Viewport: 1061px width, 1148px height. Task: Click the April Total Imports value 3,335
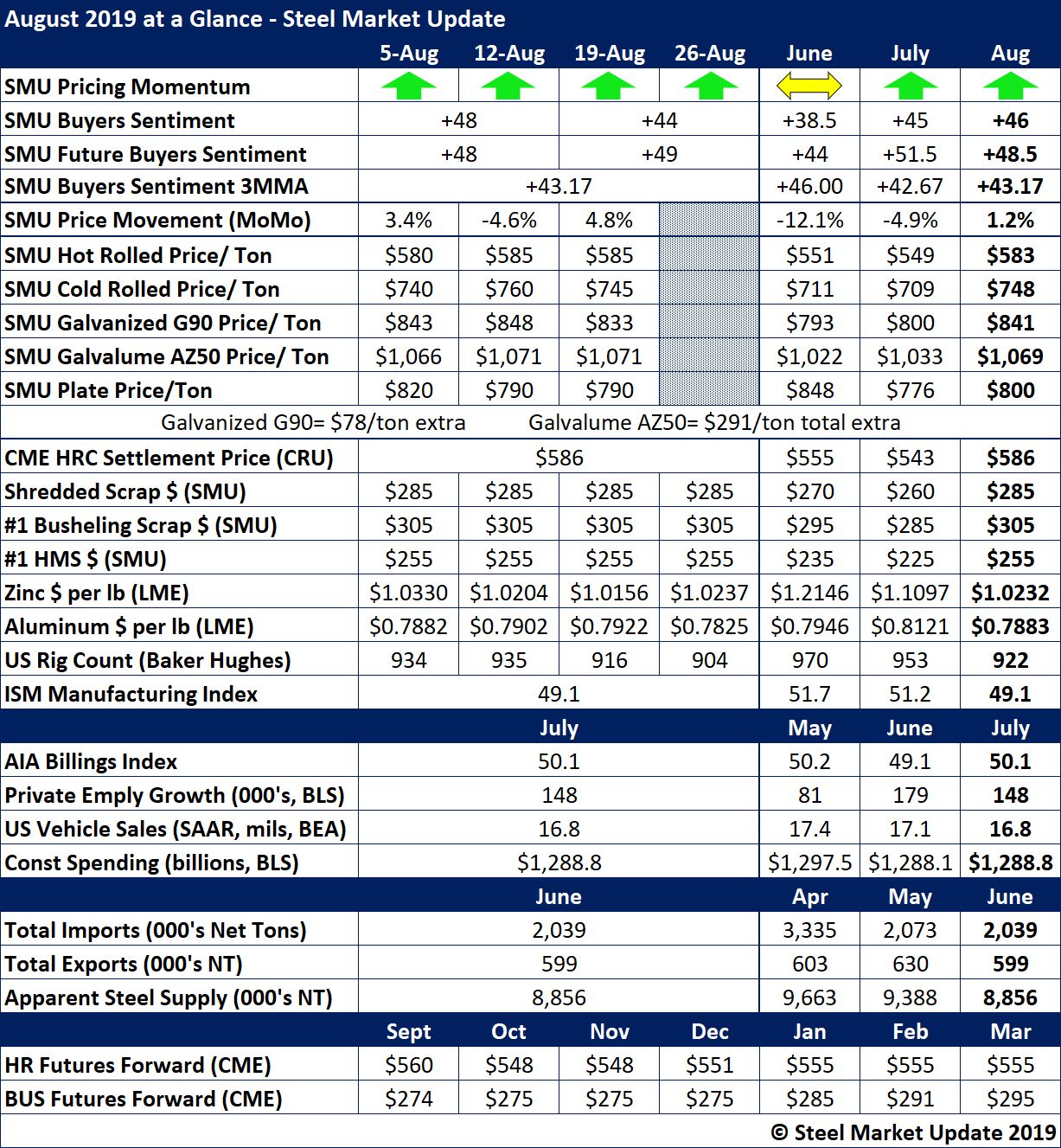tap(809, 930)
